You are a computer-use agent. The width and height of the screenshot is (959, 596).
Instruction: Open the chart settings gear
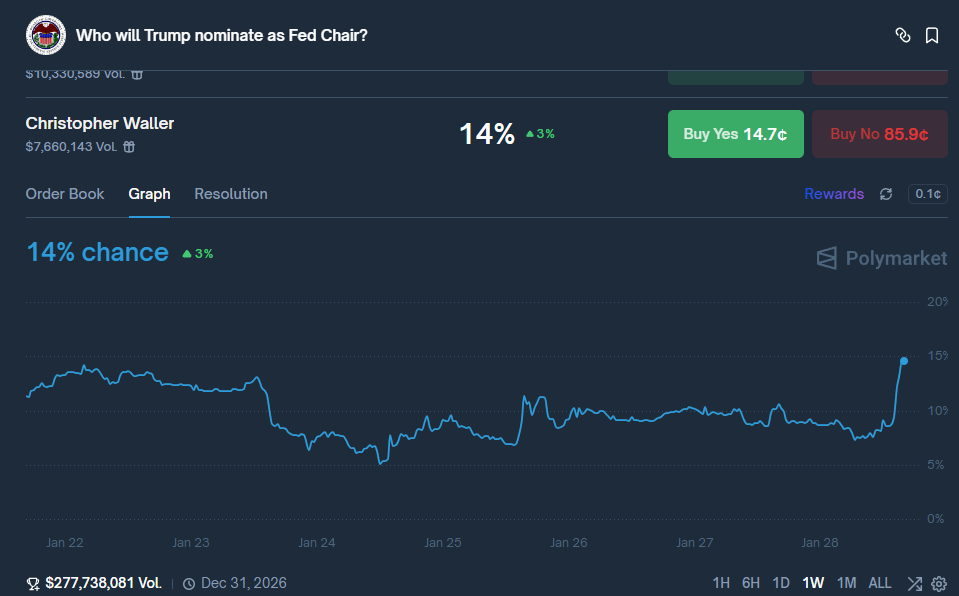click(939, 583)
